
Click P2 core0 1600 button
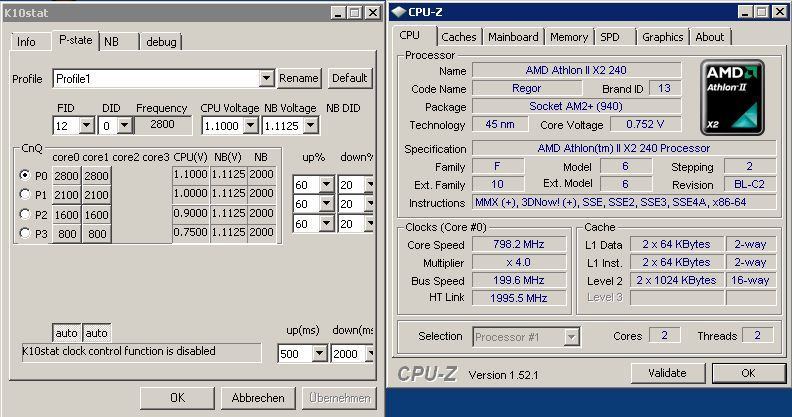click(x=66, y=215)
